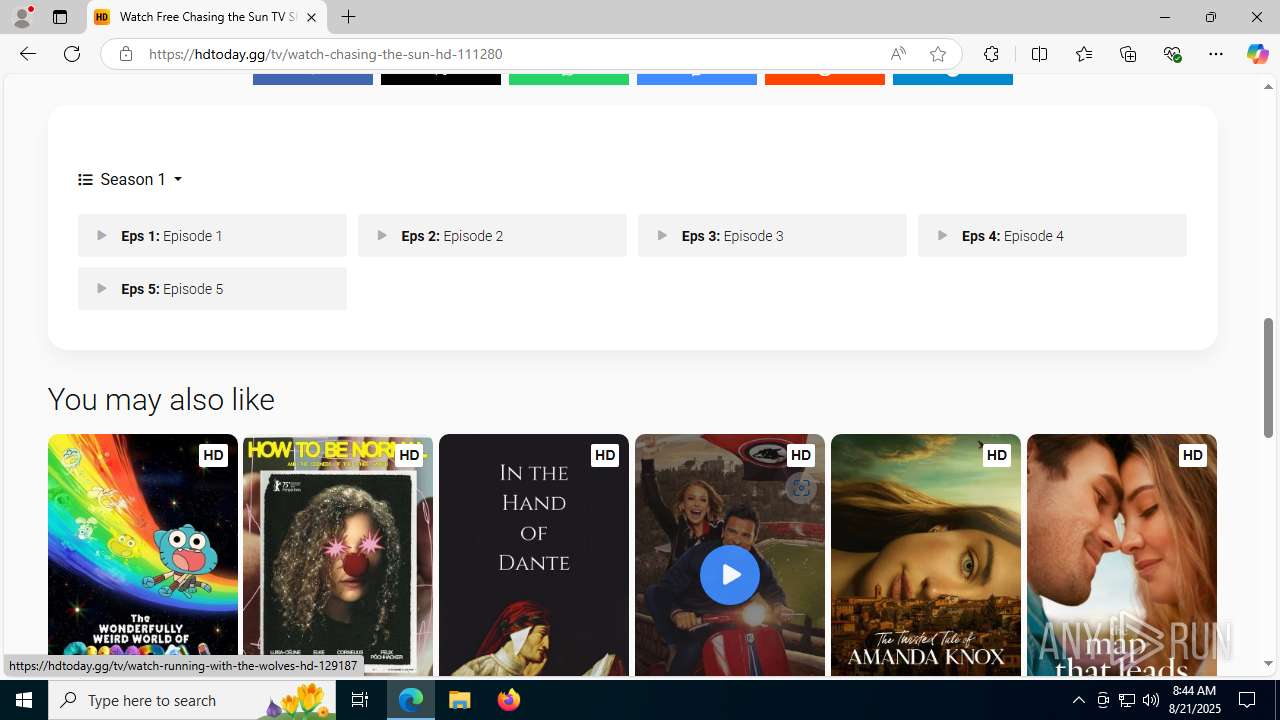
Task: Launch Firefox from the taskbar
Action: tap(509, 700)
